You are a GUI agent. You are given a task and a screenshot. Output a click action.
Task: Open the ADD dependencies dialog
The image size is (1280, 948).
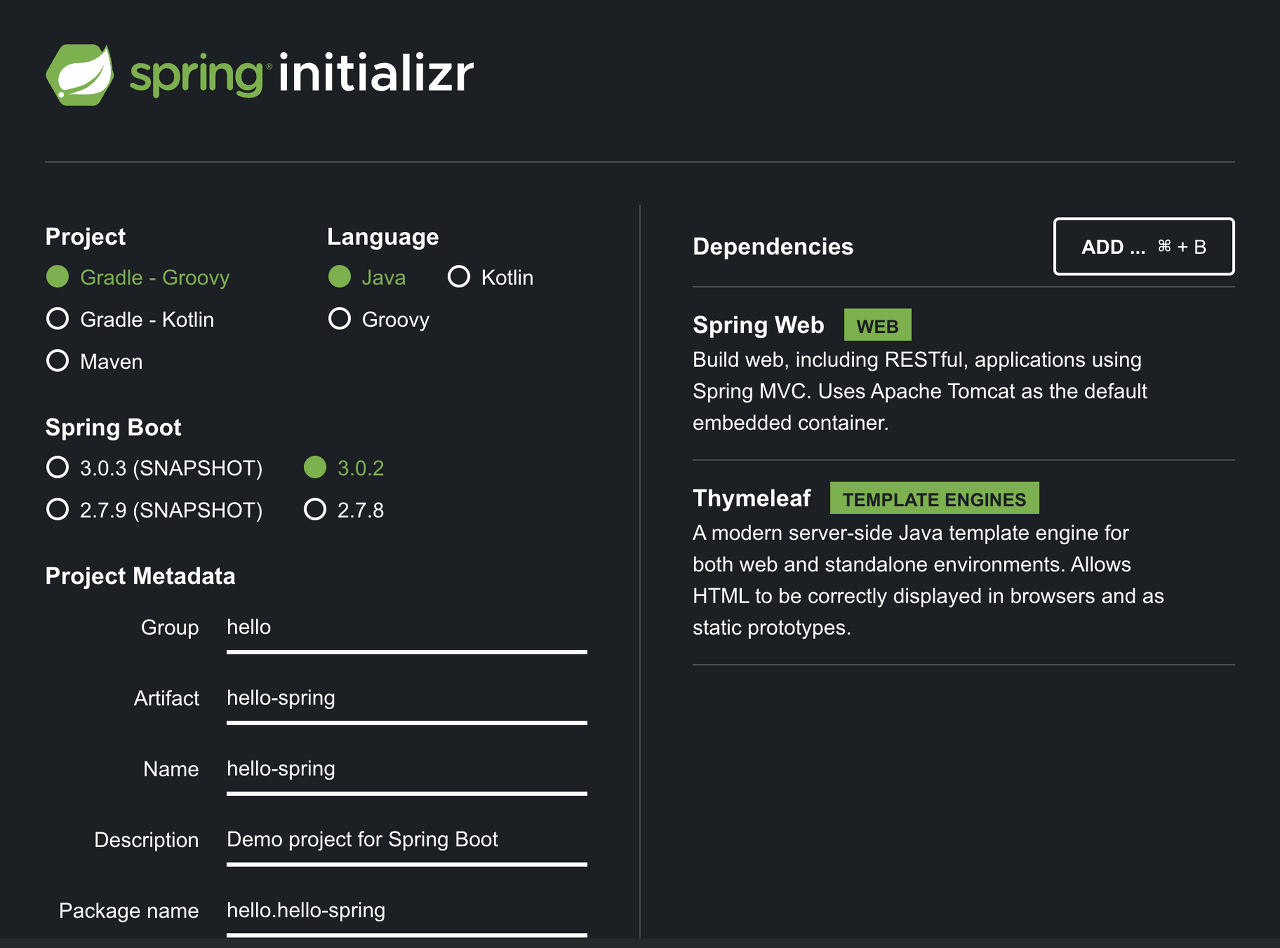(x=1144, y=246)
